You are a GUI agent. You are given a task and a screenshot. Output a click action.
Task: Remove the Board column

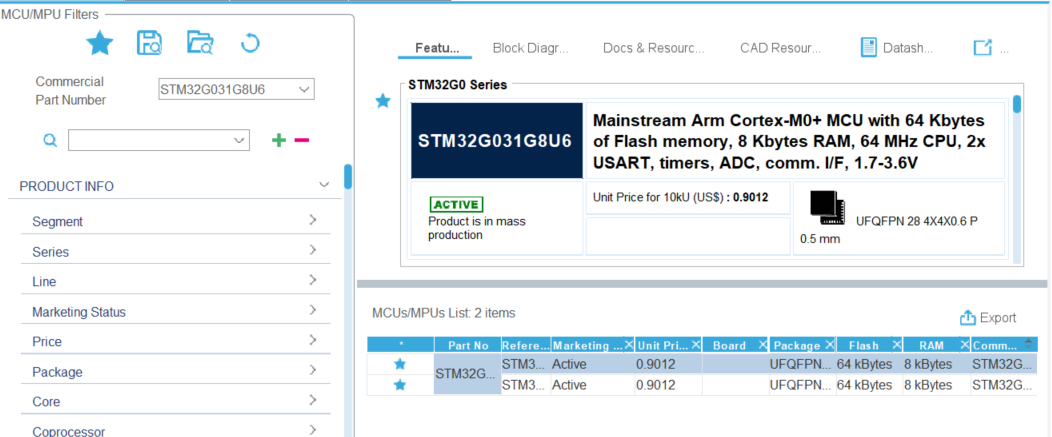click(x=763, y=345)
